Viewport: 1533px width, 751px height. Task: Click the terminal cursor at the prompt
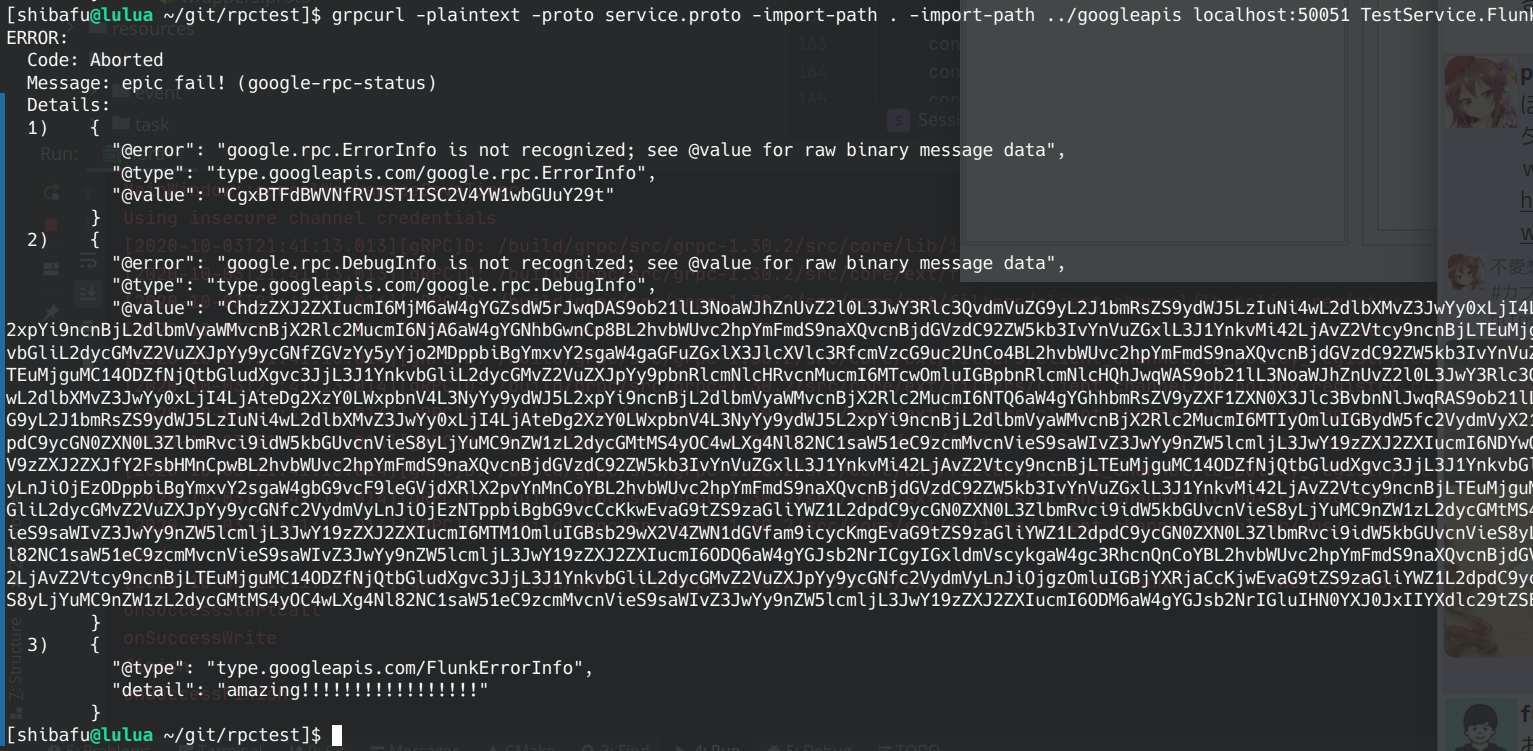tap(337, 736)
